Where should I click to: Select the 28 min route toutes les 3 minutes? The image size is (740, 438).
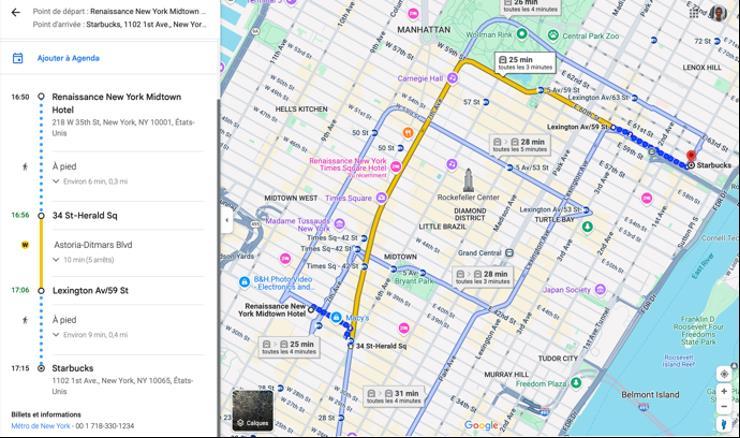482,277
